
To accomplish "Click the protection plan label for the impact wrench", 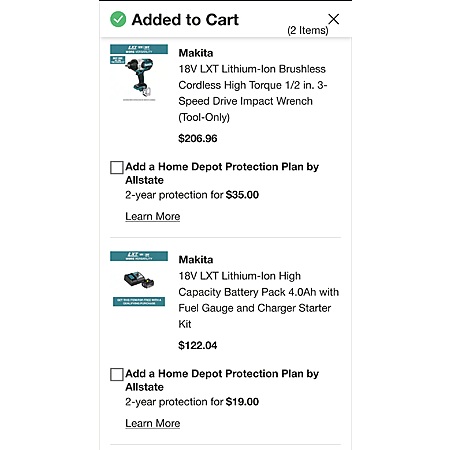I will click(222, 173).
